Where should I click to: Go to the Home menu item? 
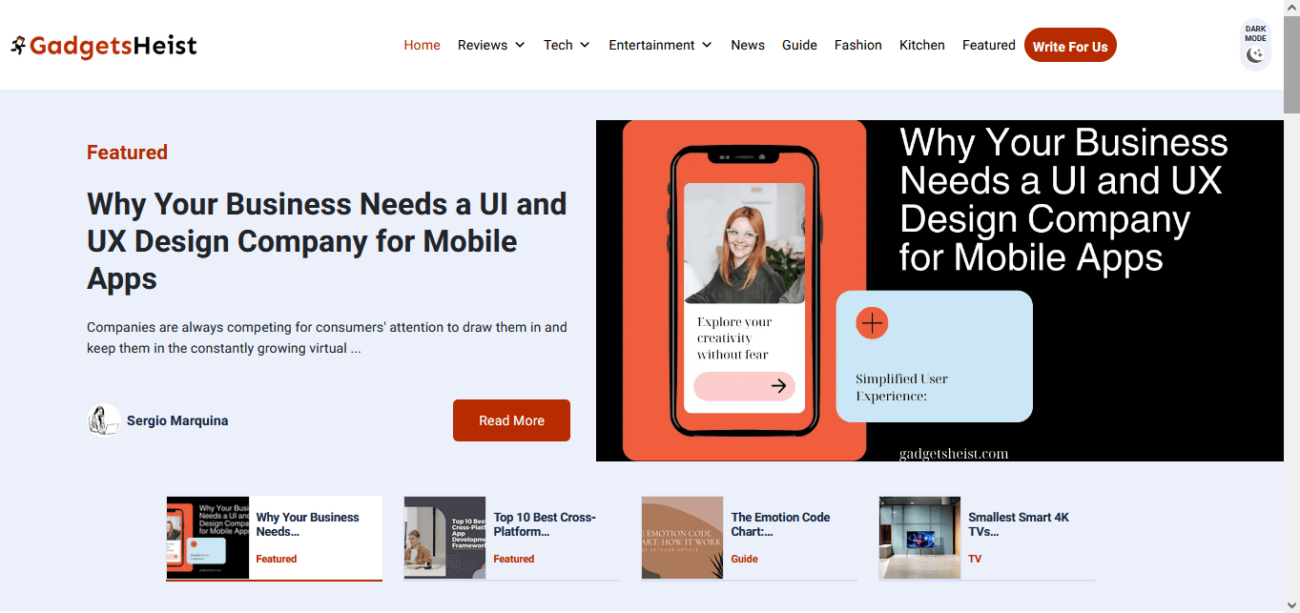(x=422, y=45)
